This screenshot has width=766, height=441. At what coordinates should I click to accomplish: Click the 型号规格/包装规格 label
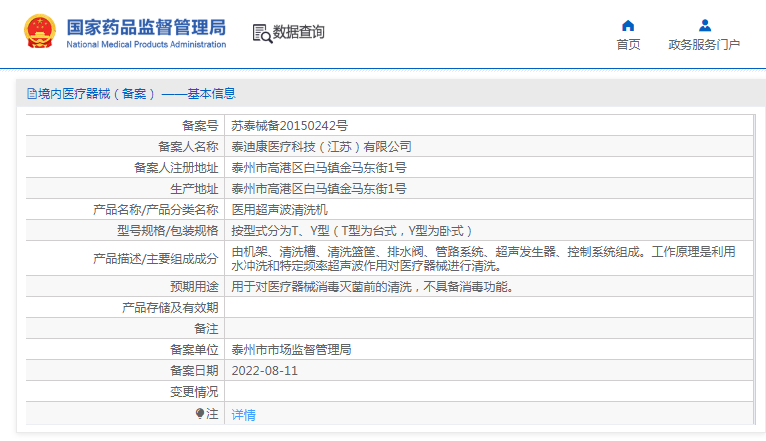pos(168,231)
